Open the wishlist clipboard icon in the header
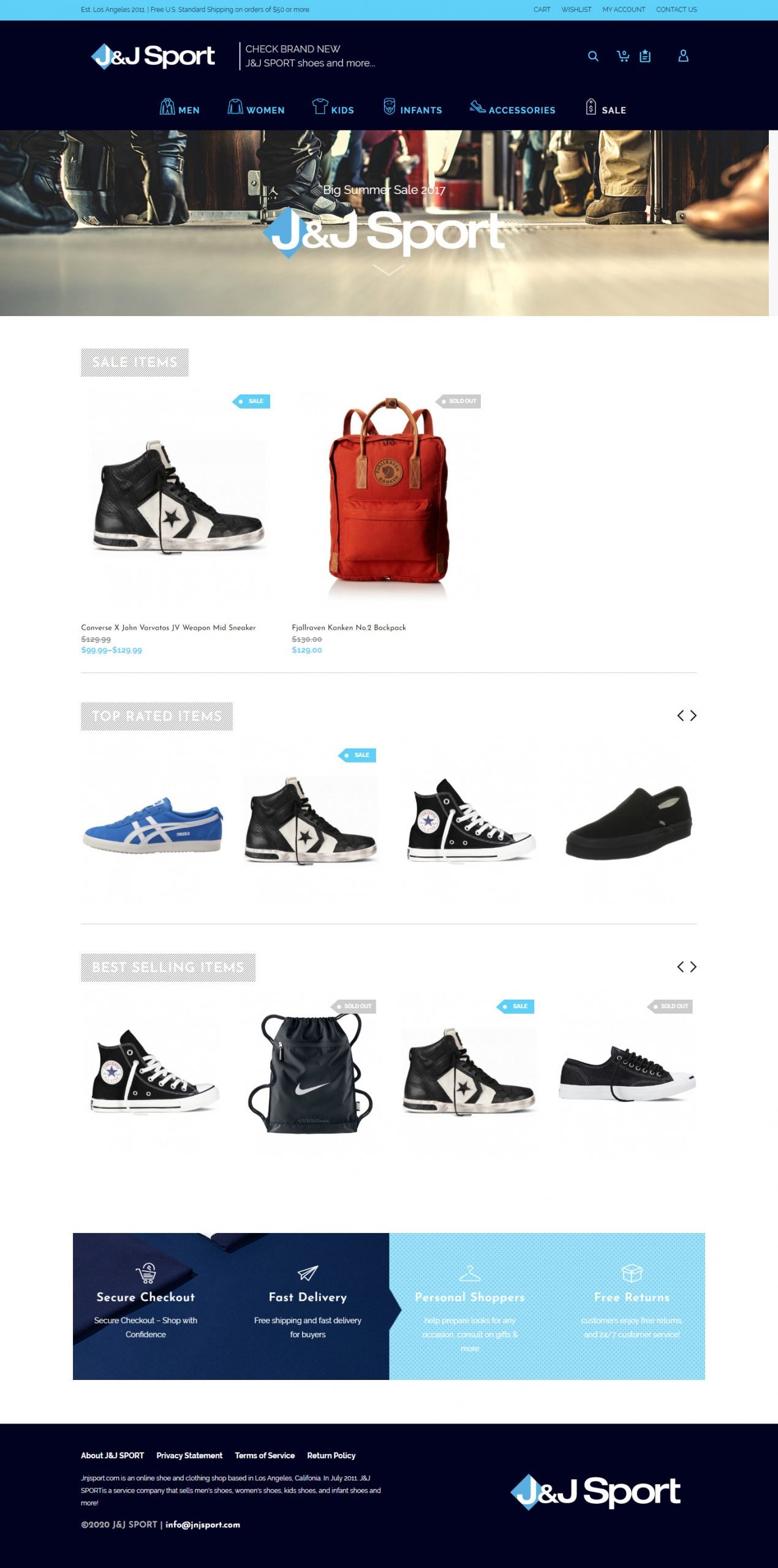The height and width of the screenshot is (1568, 778). pyautogui.click(x=645, y=56)
